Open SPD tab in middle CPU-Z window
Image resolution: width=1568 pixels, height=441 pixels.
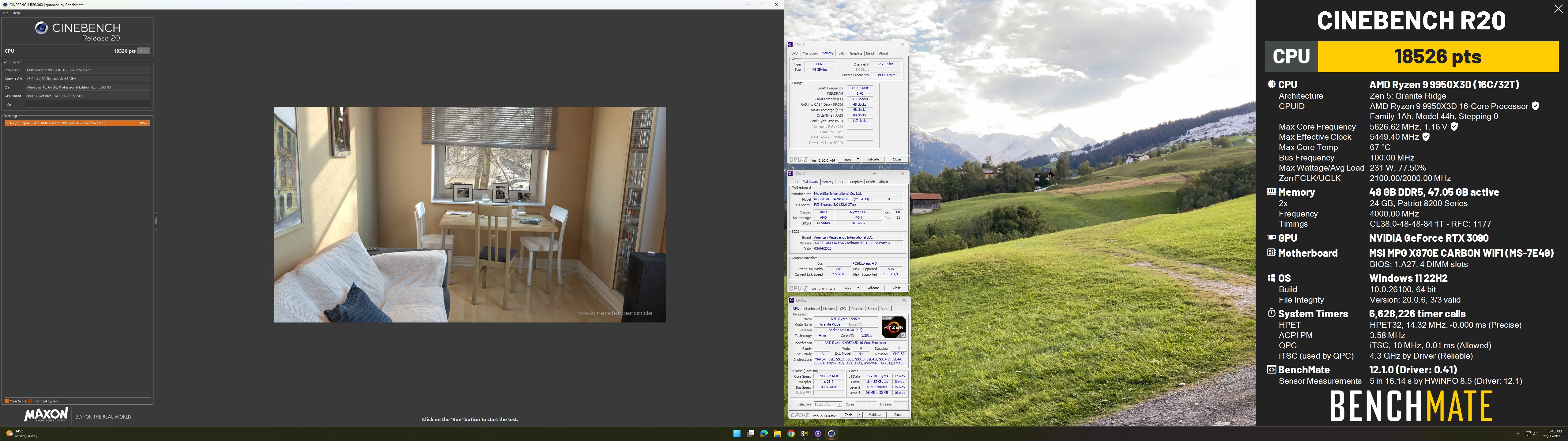click(842, 182)
